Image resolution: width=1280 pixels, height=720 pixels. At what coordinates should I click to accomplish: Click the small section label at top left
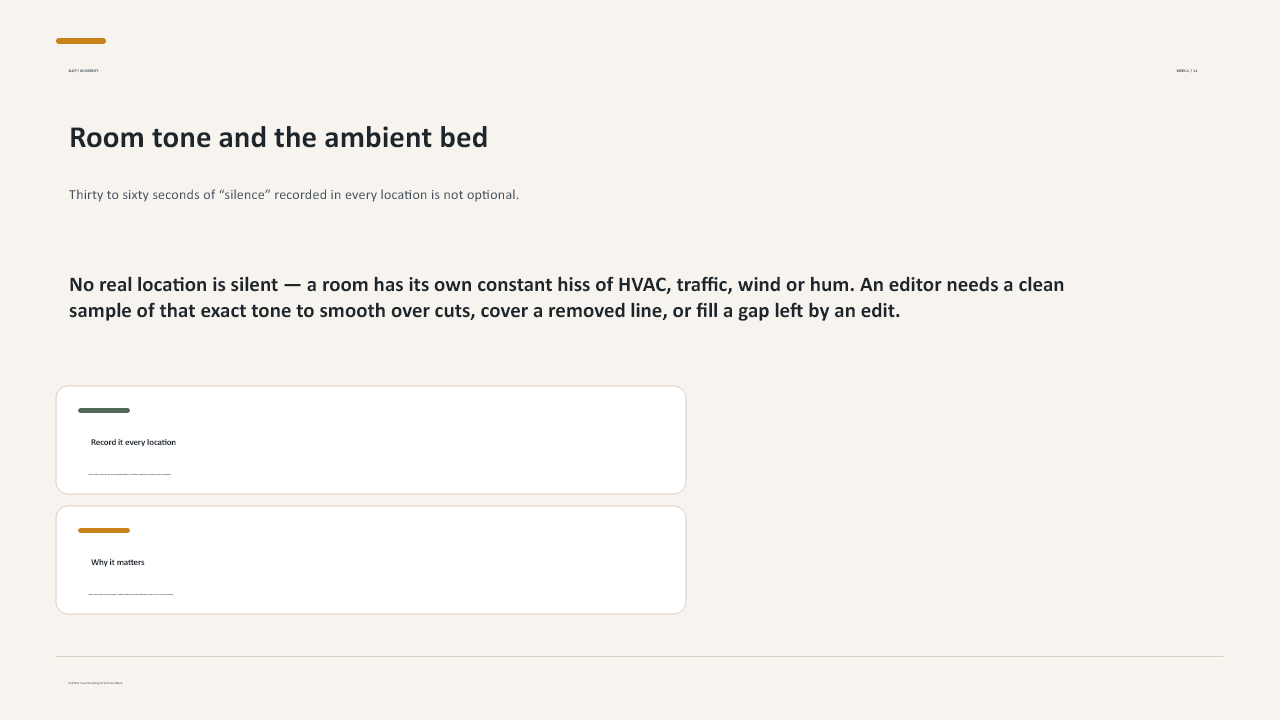[x=83, y=71]
